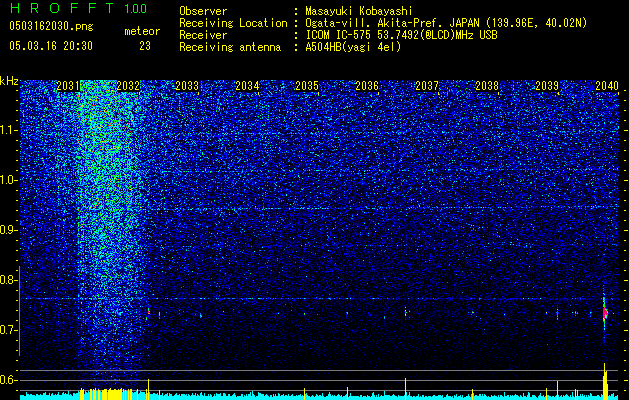This screenshot has width=629, height=400.
Task: Click the 2038 time marker
Action: pos(487,86)
